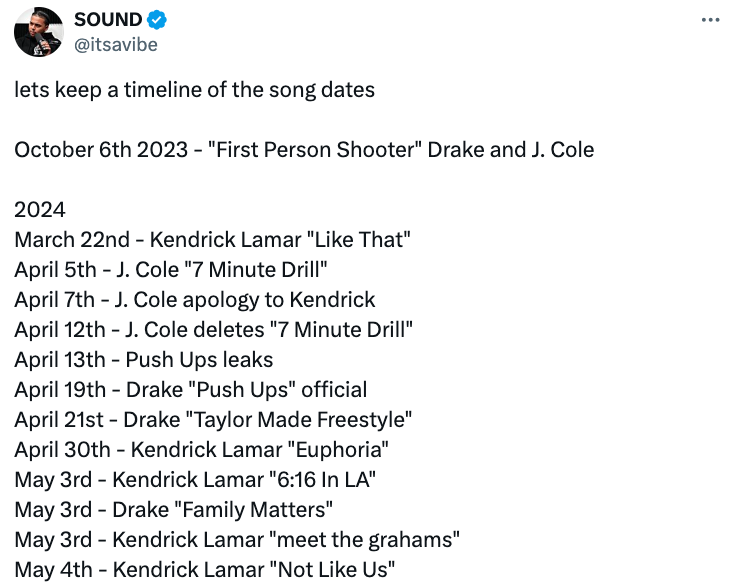
Task: Click the April 19th 'Push Ups' official line
Action: coord(191,390)
